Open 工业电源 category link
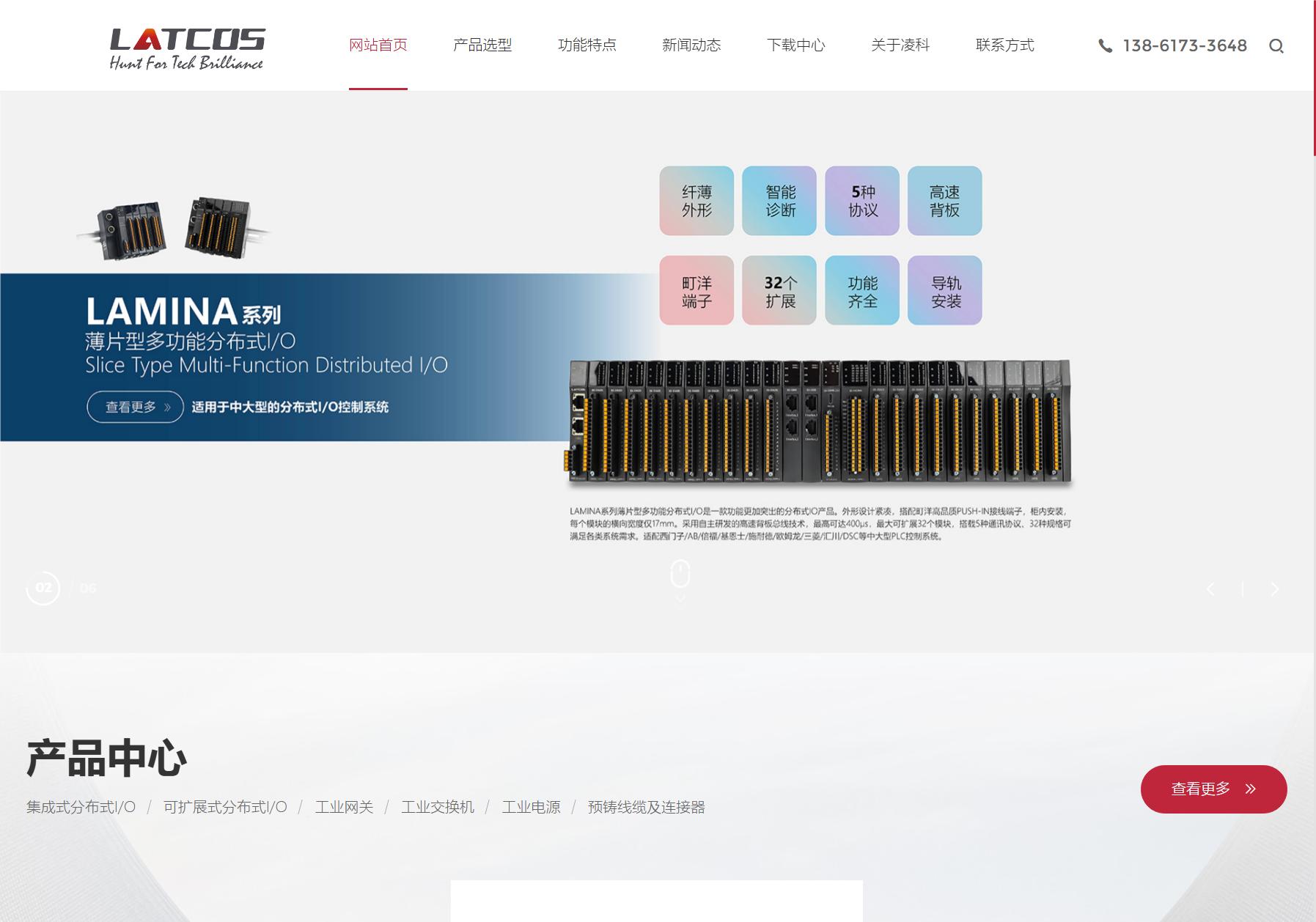1316x922 pixels. click(x=532, y=808)
